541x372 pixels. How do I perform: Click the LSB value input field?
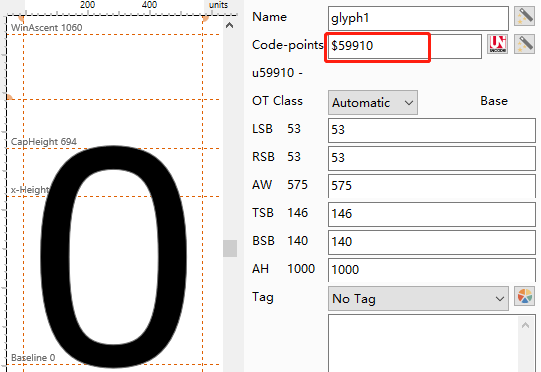pos(432,130)
